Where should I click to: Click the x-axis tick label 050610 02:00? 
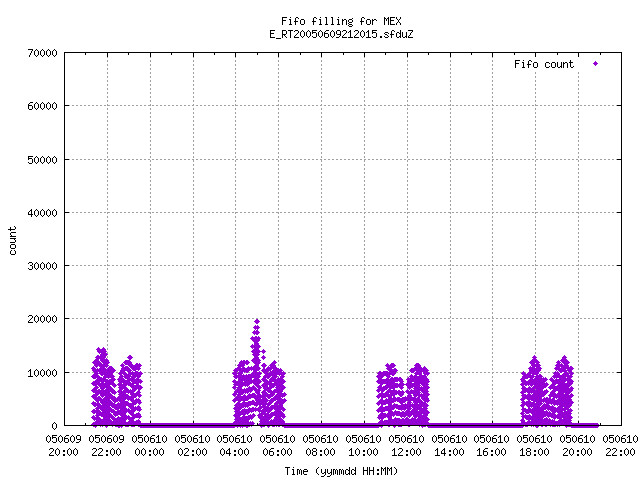[192, 446]
